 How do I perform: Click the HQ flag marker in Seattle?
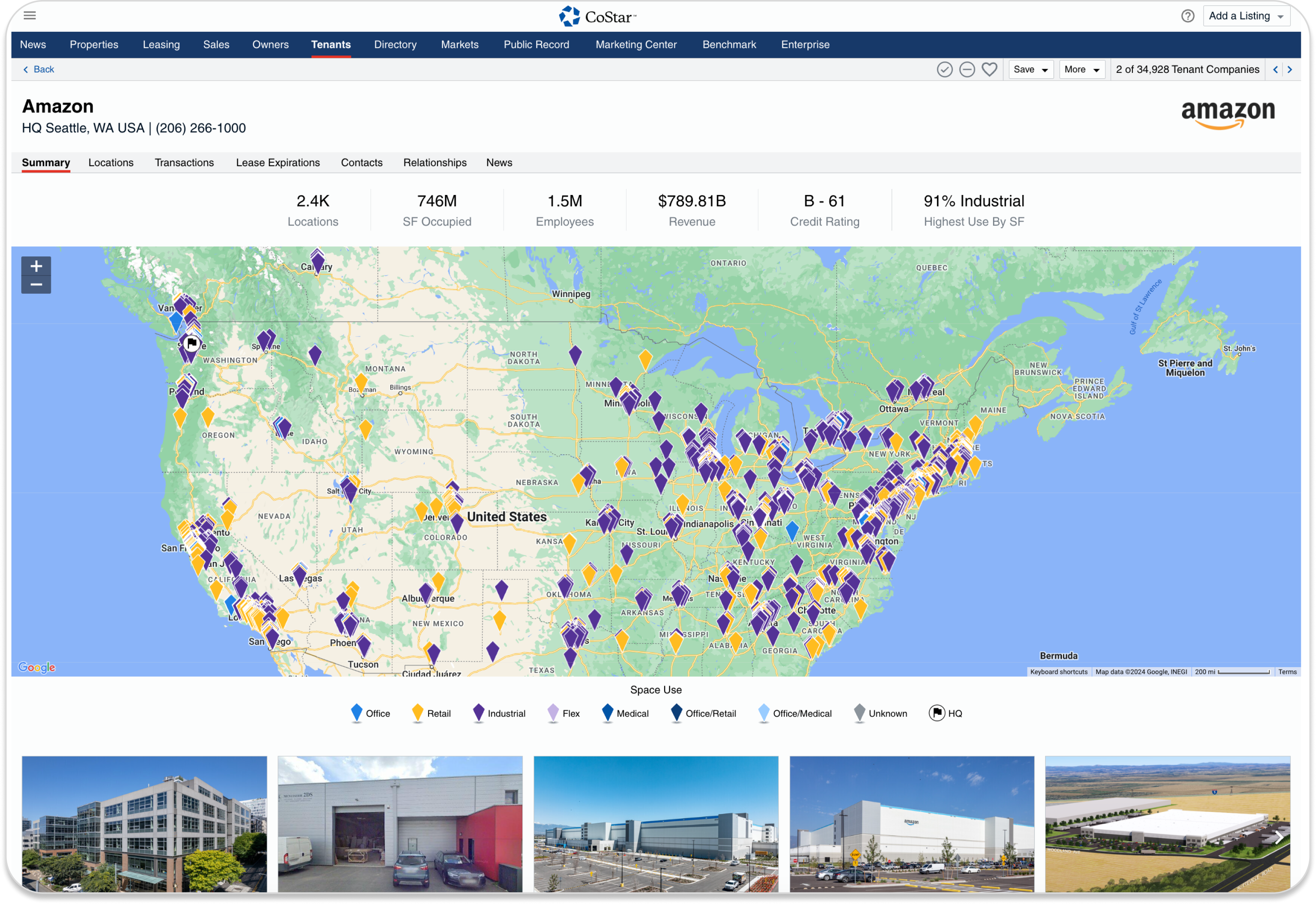pyautogui.click(x=192, y=343)
